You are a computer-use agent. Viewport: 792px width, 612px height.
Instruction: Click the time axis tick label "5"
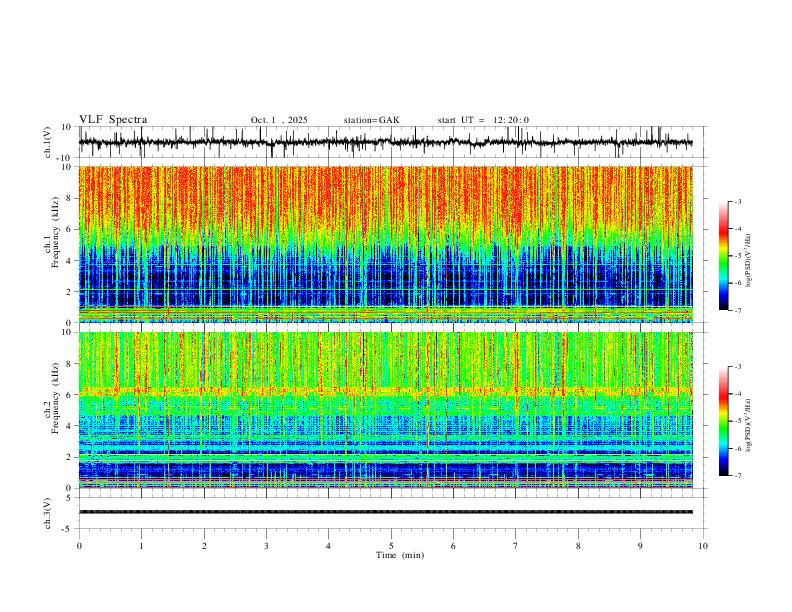pyautogui.click(x=391, y=546)
